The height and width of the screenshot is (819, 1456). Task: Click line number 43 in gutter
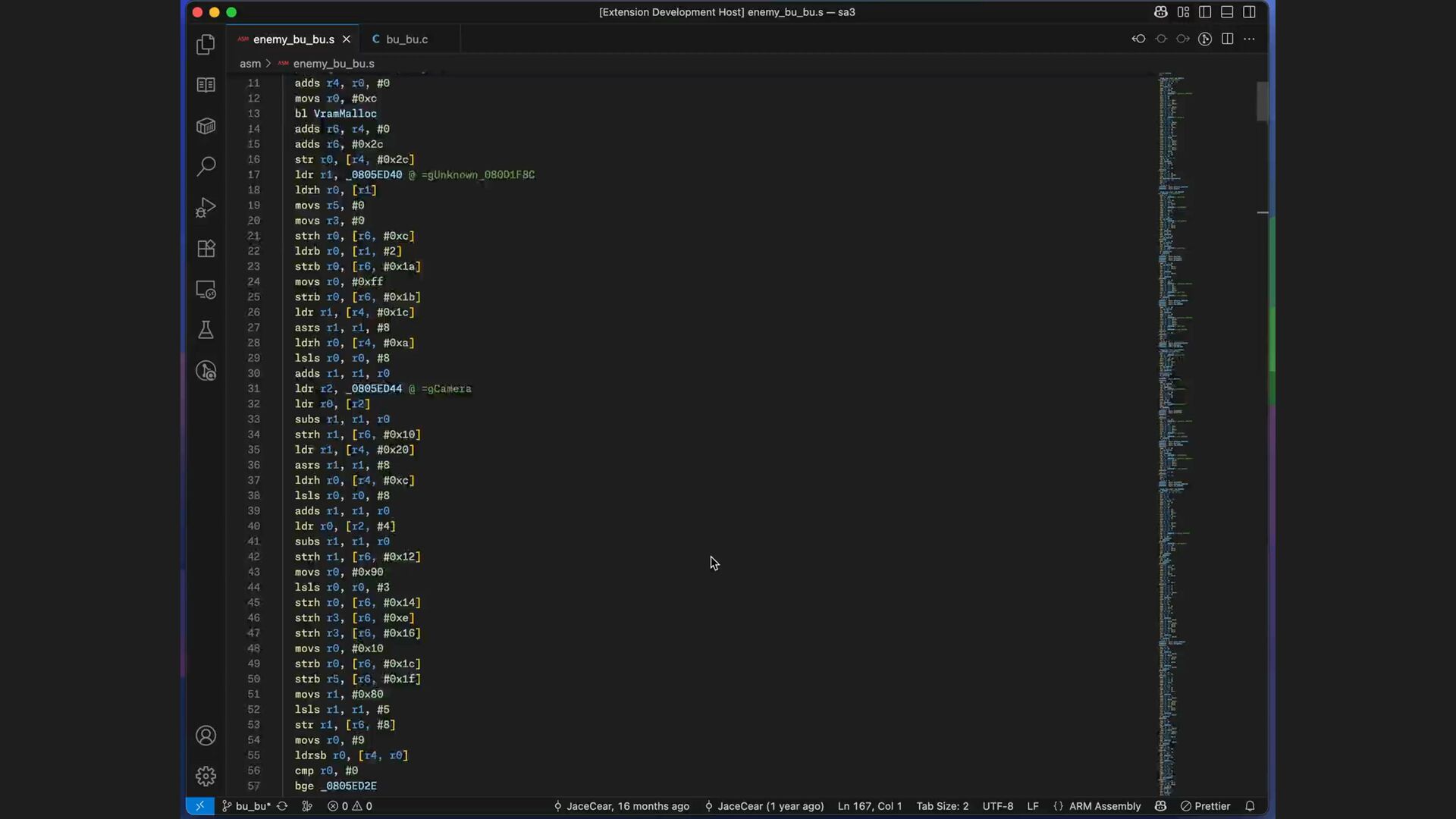[x=253, y=573]
